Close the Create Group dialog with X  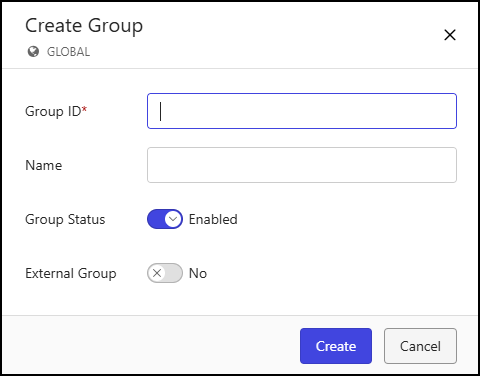pos(450,35)
